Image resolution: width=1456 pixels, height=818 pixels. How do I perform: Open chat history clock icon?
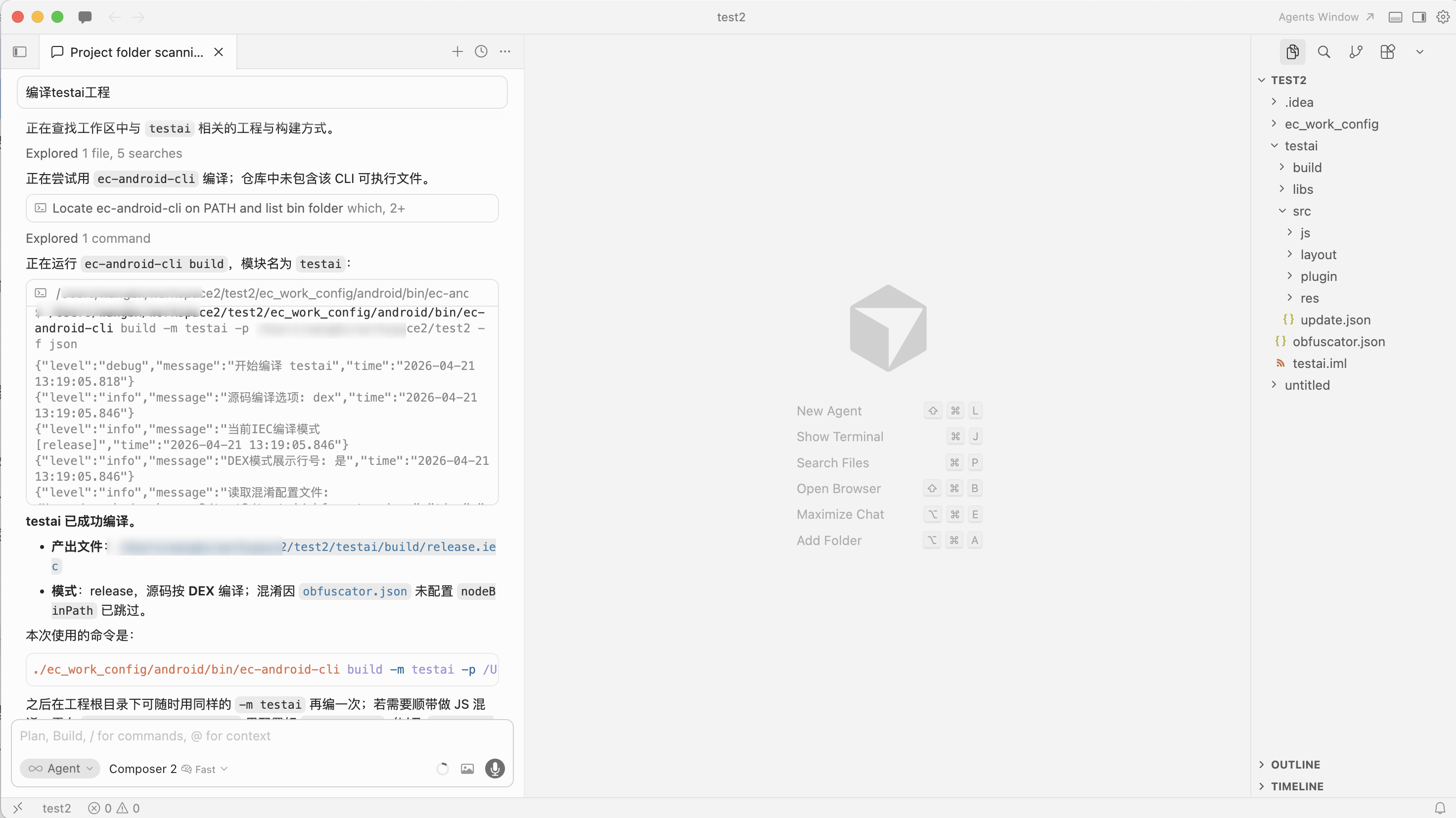(x=481, y=51)
